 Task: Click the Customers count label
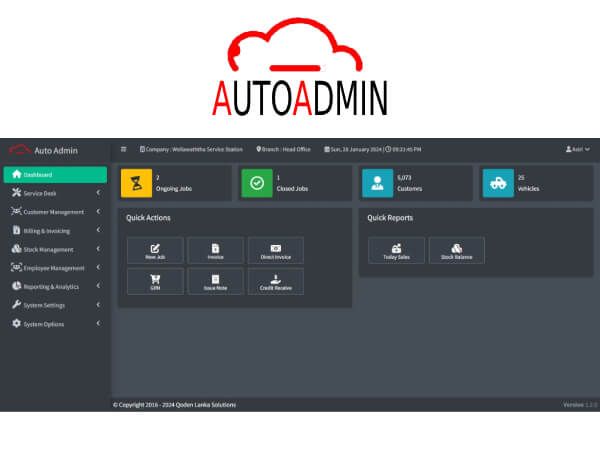[409, 189]
